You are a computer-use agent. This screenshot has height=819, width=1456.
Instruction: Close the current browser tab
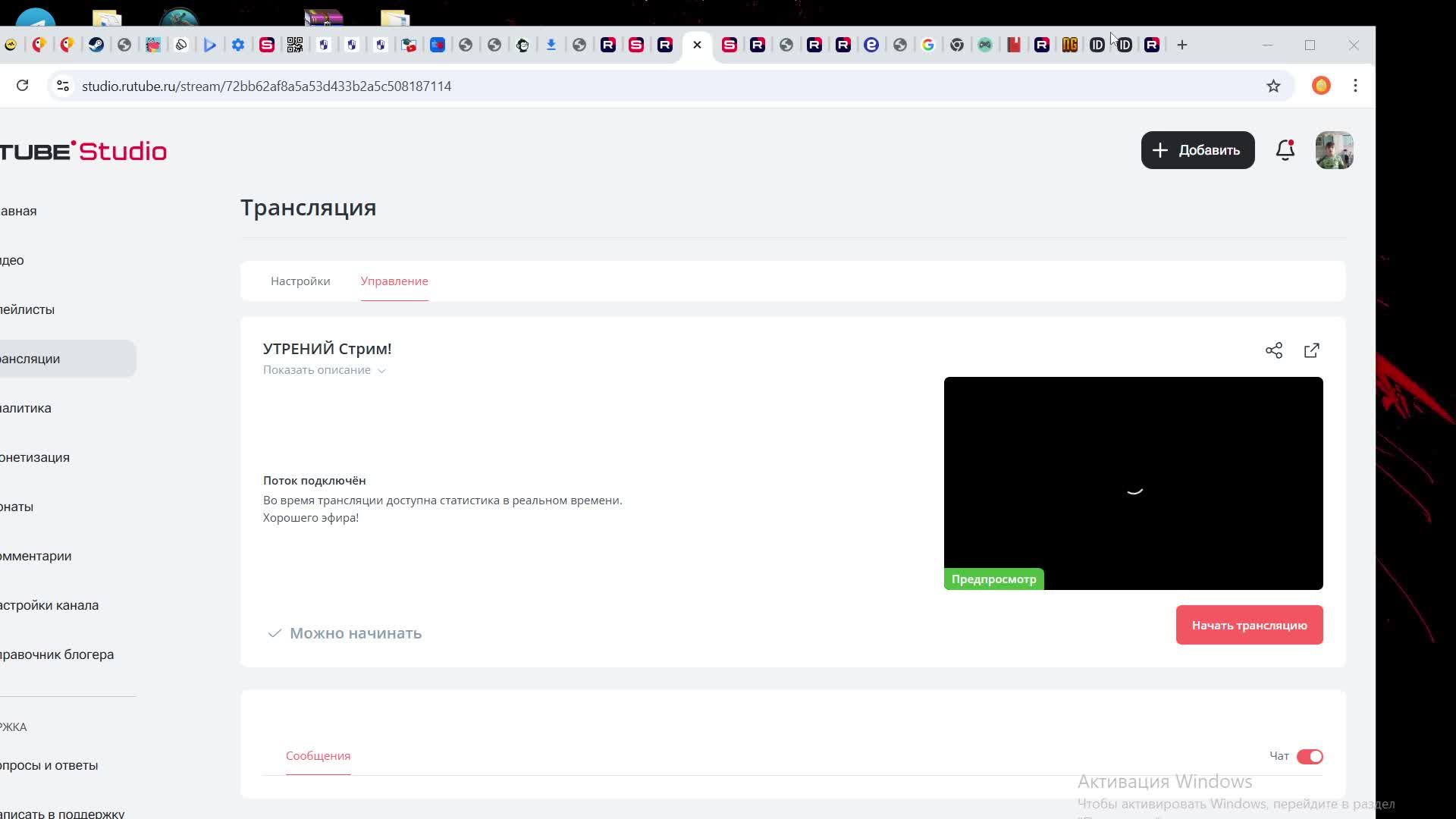697,45
